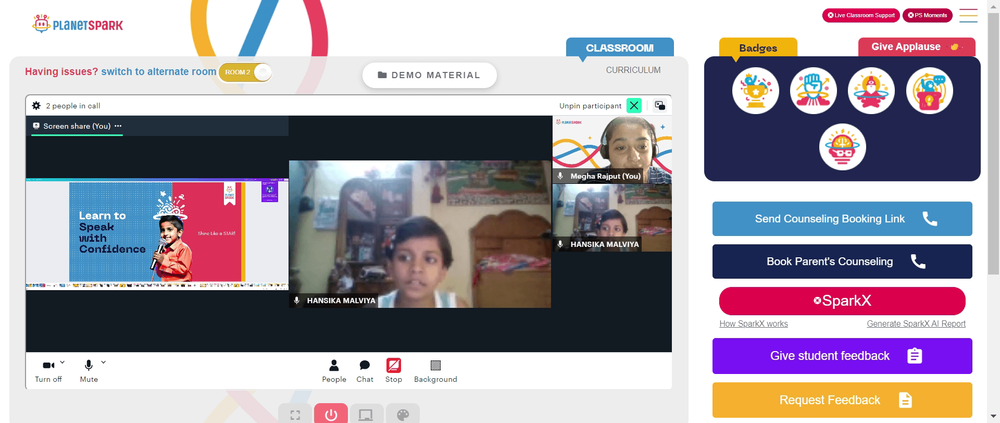
Task: Expand camera options chevron
Action: pos(62,362)
